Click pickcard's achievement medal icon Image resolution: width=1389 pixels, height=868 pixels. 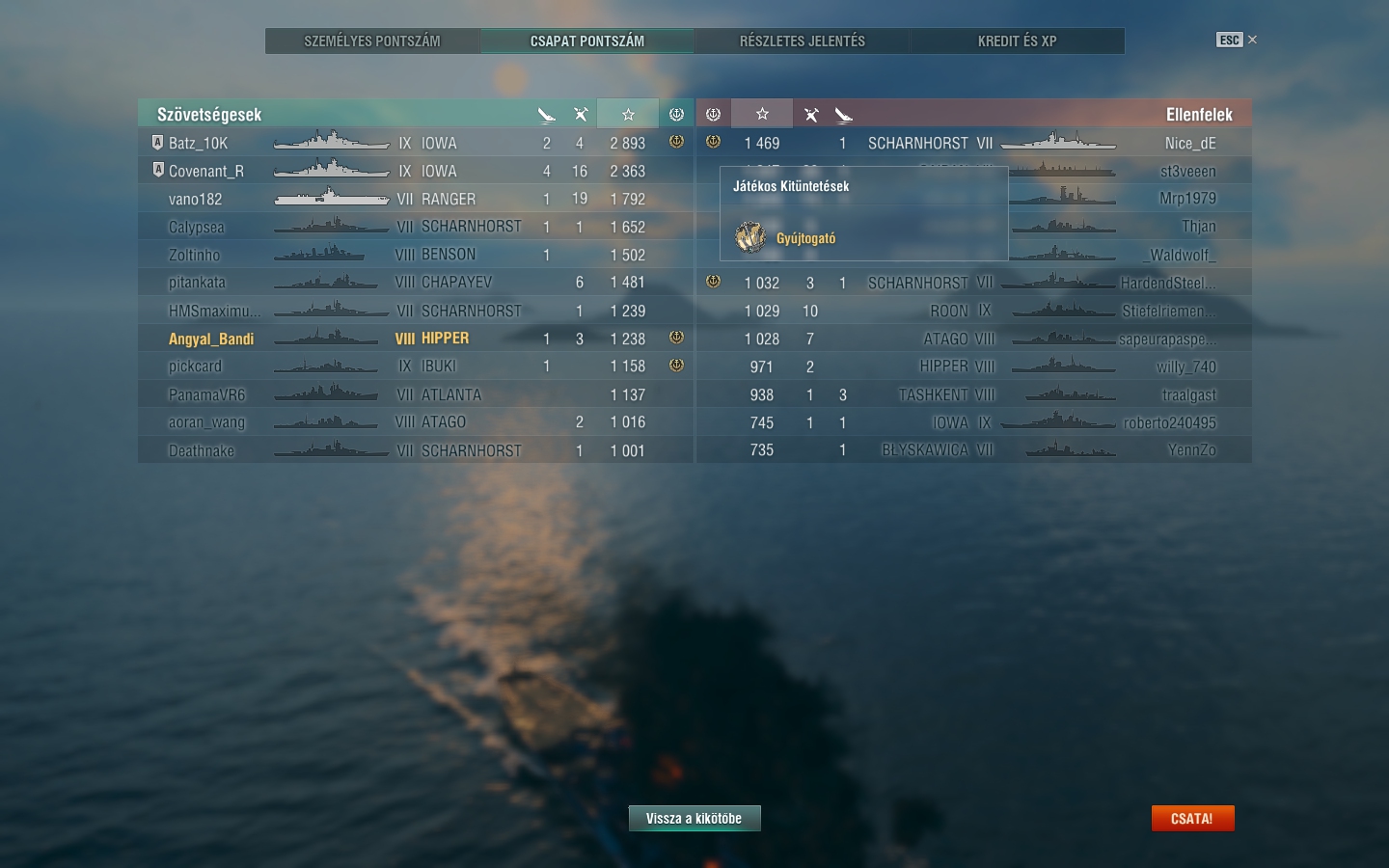tap(676, 366)
